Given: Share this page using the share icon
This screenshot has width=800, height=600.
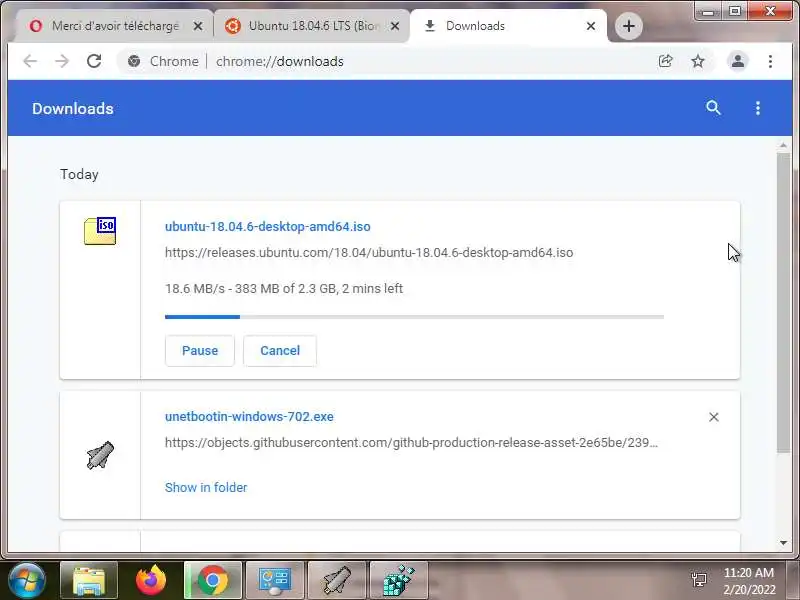Looking at the screenshot, I should click(x=665, y=61).
